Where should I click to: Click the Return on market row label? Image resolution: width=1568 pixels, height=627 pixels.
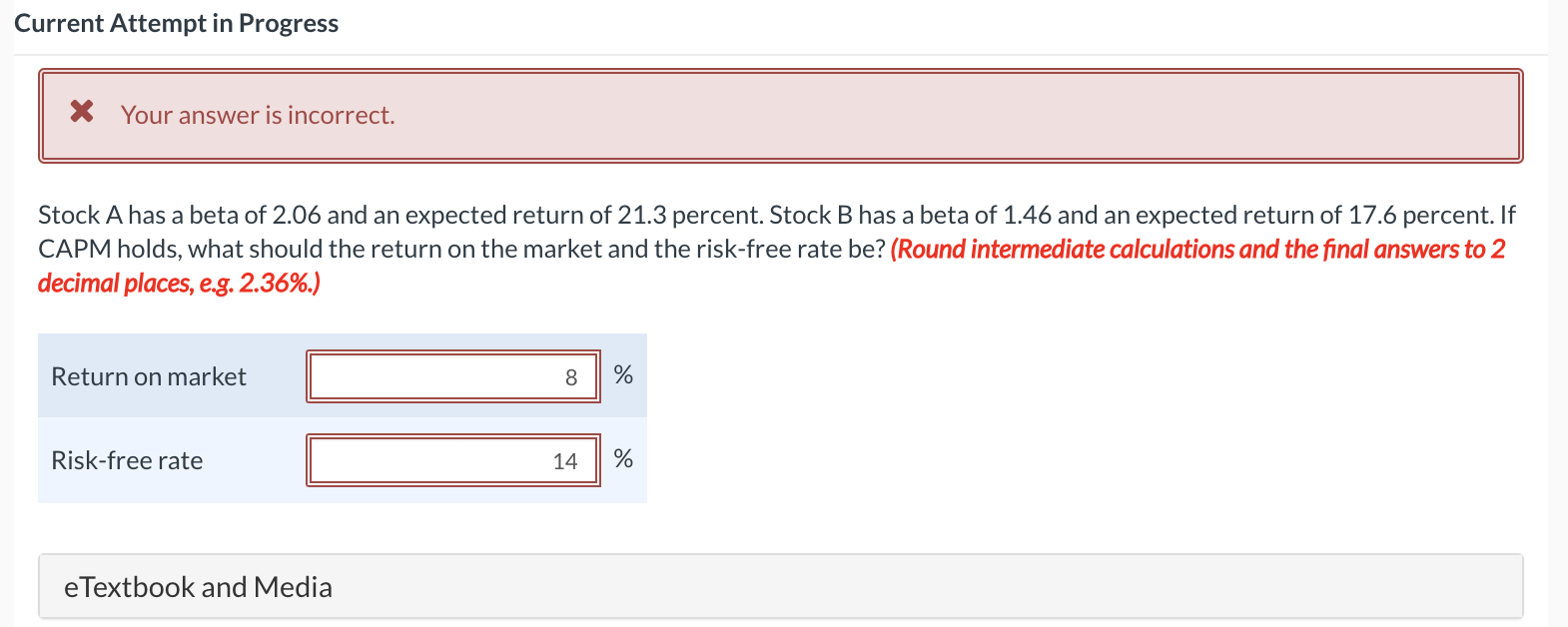[x=148, y=376]
